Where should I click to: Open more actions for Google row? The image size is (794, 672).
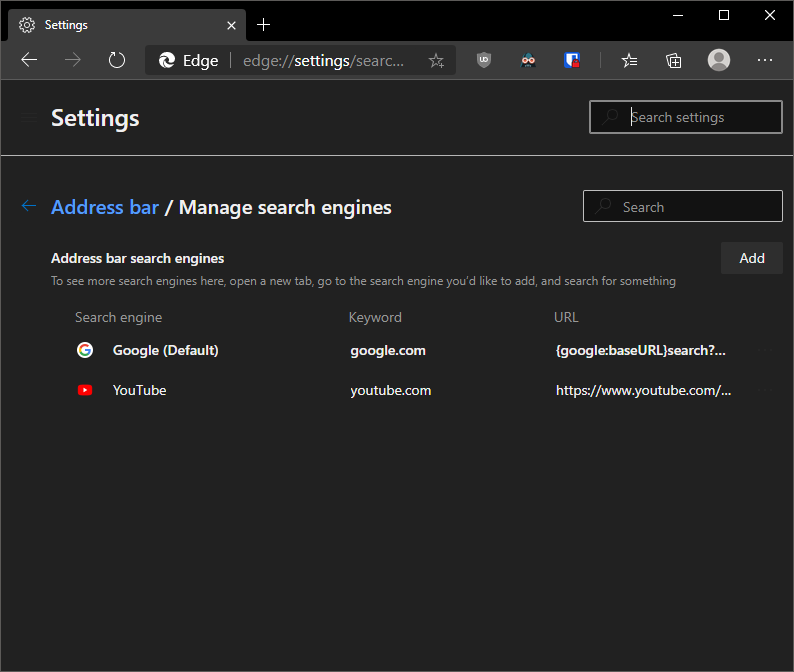click(x=765, y=350)
